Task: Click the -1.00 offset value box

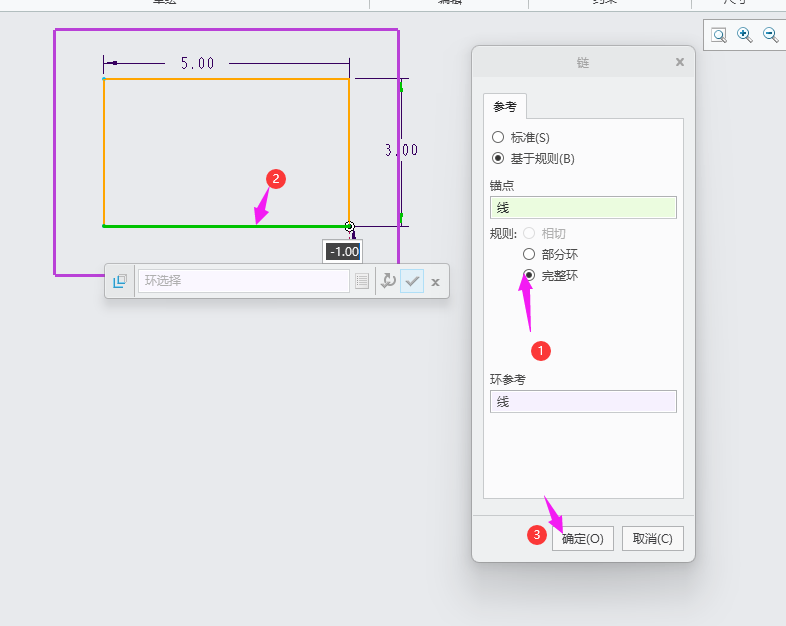Action: tap(343, 251)
